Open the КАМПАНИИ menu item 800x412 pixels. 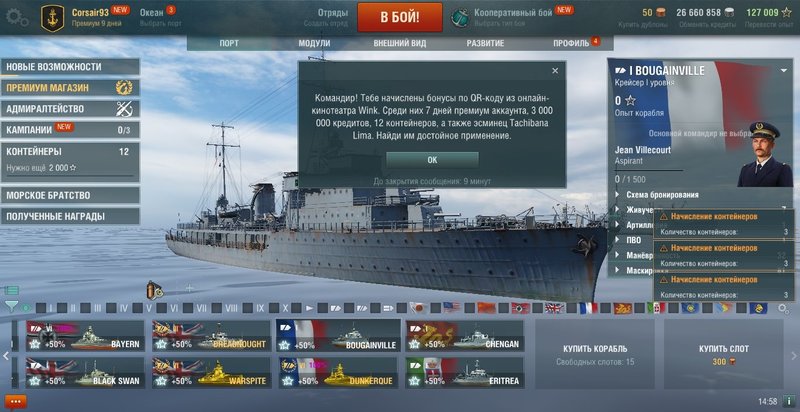point(70,130)
